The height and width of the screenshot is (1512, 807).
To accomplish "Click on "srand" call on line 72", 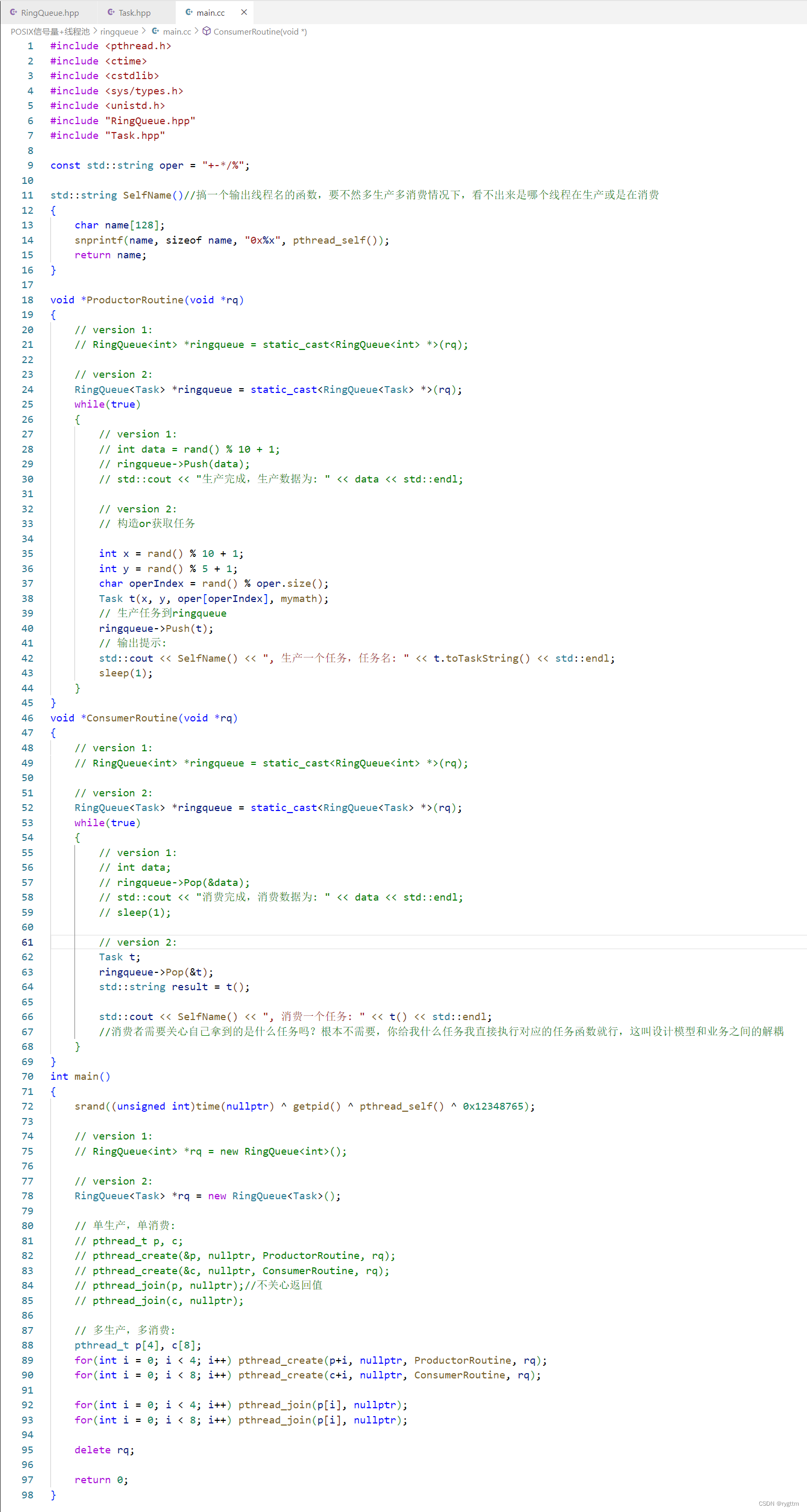I will coord(89,1106).
